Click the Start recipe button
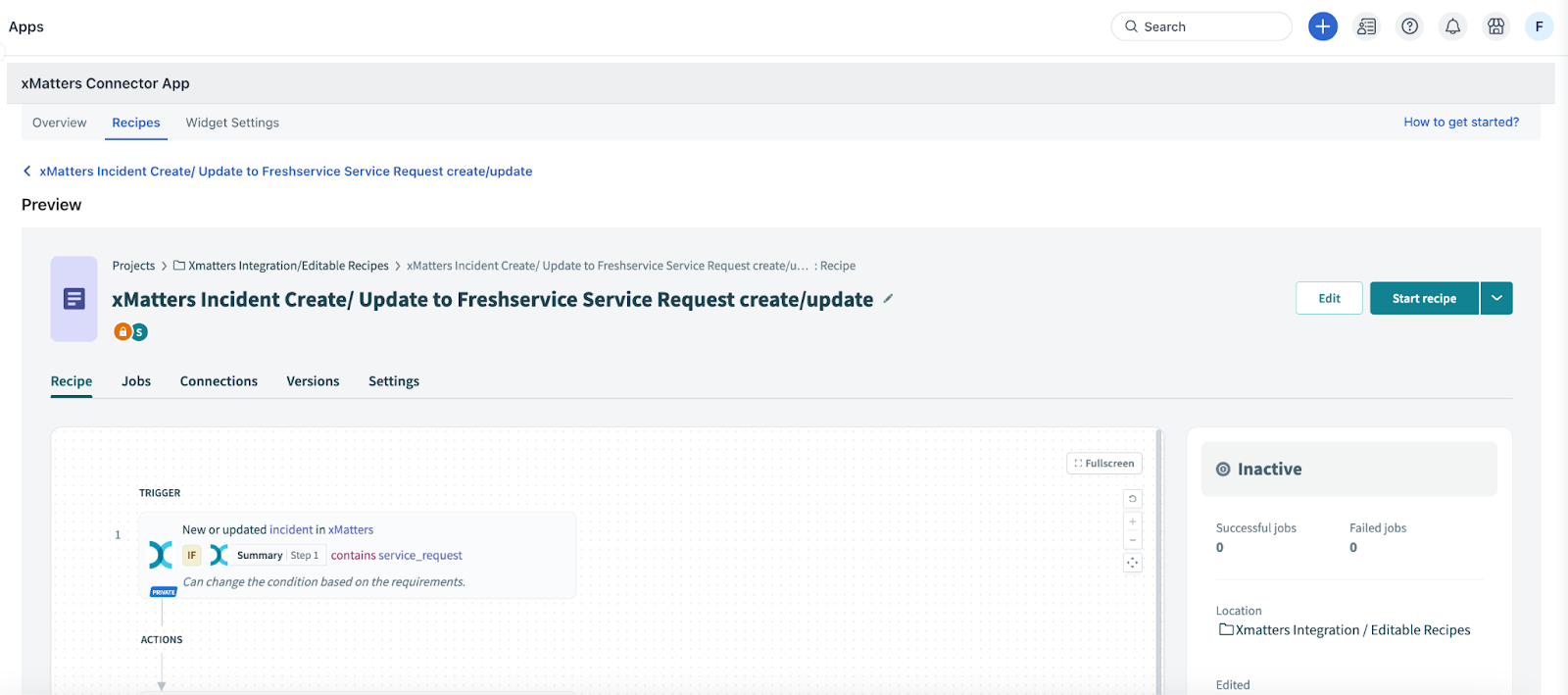The width and height of the screenshot is (1568, 695). (1424, 298)
